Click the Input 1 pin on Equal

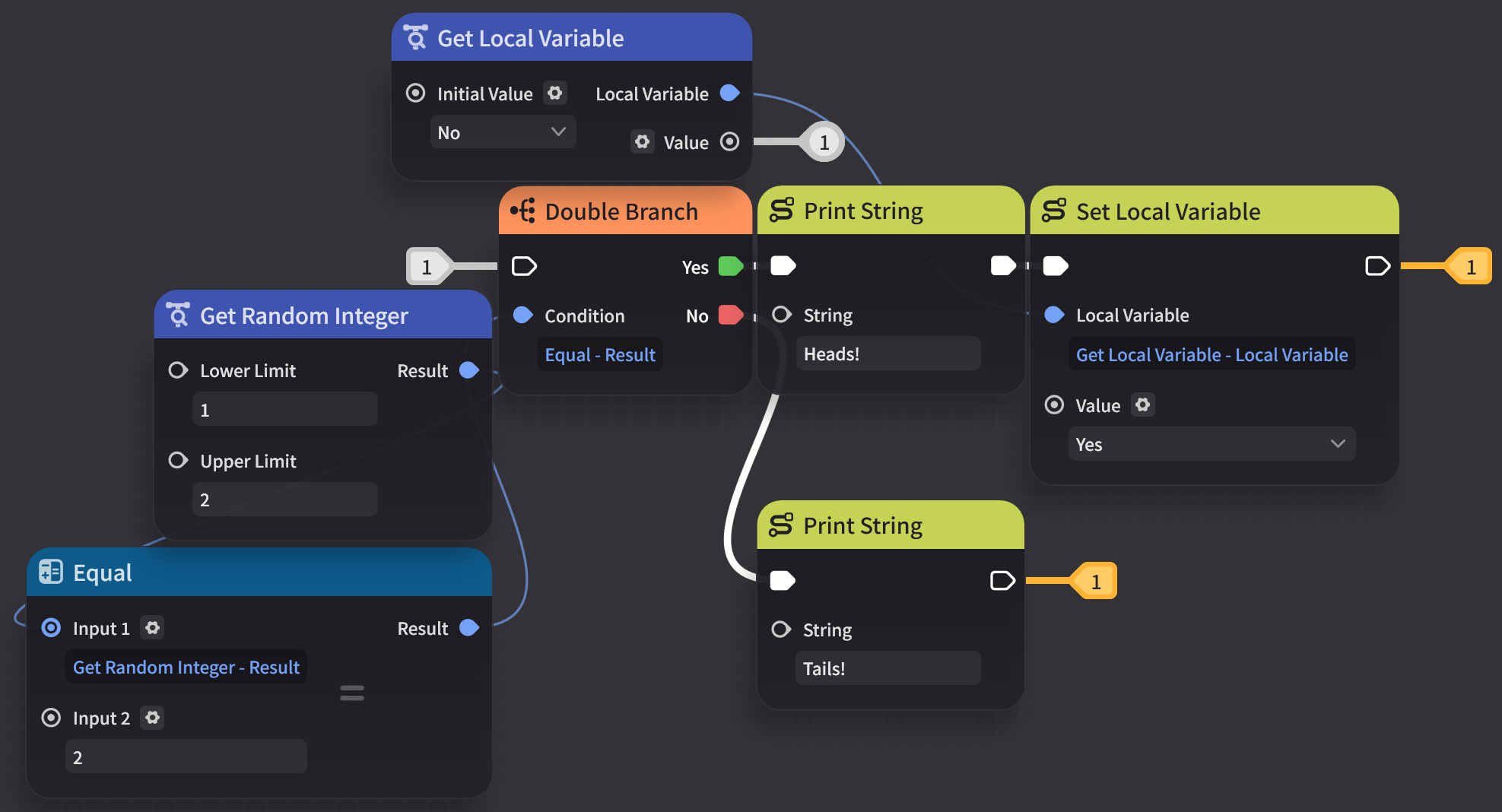pos(51,627)
